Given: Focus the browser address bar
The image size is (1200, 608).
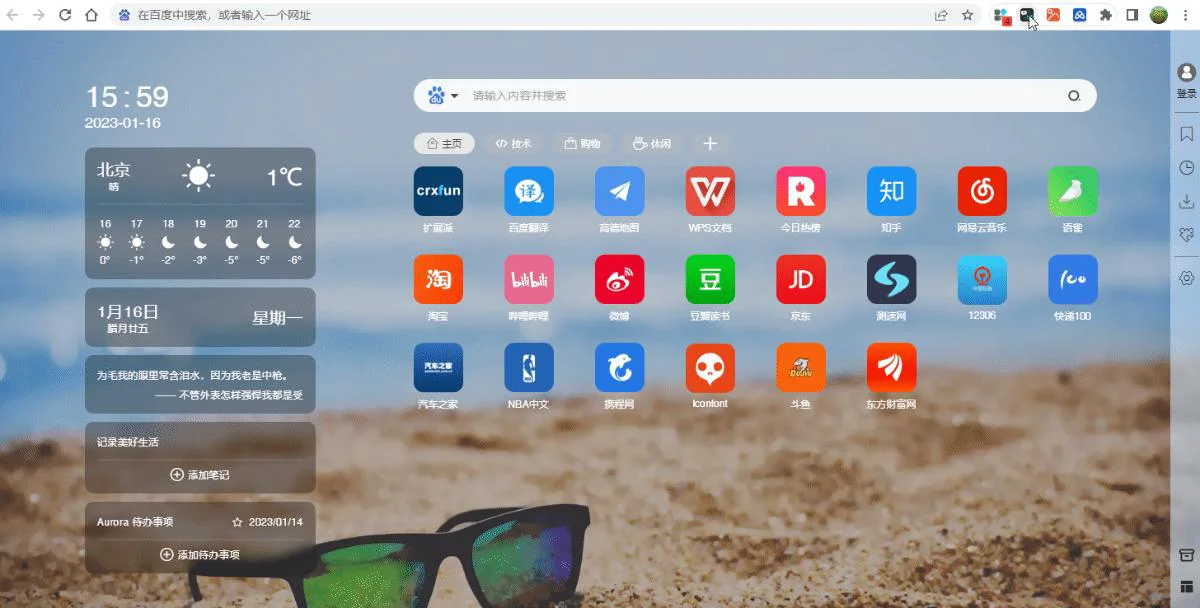Looking at the screenshot, I should point(520,15).
